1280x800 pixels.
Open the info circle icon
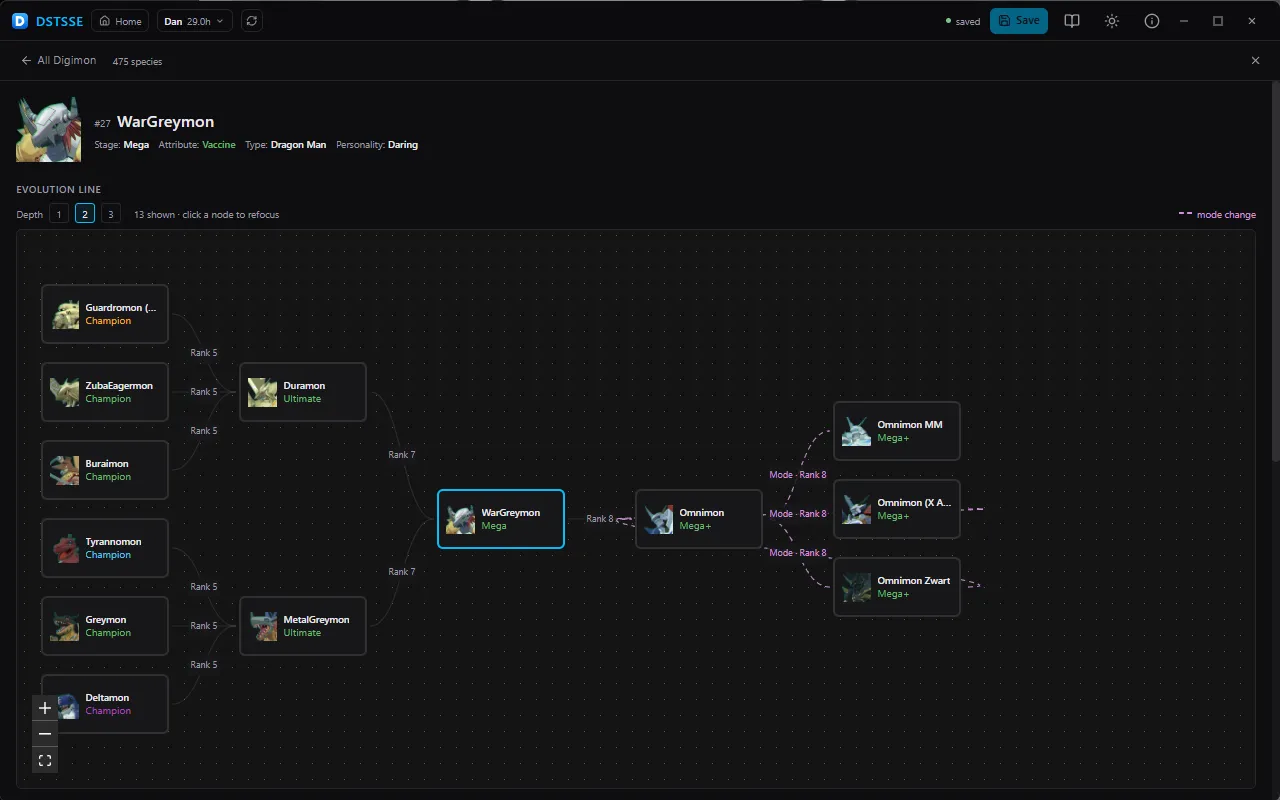(1152, 21)
